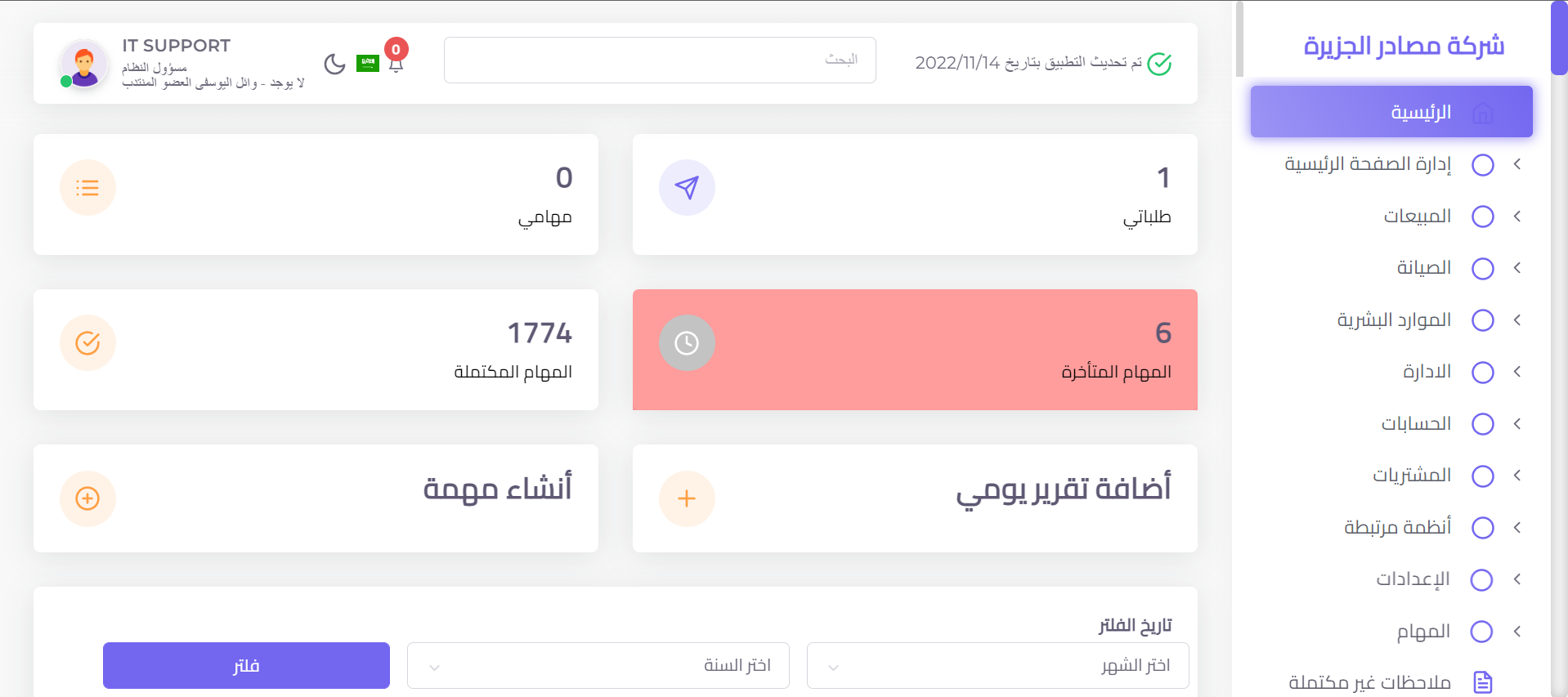Click the paper plane icon on طلباتي card
Viewport: 1568px width, 697px height.
tap(687, 187)
